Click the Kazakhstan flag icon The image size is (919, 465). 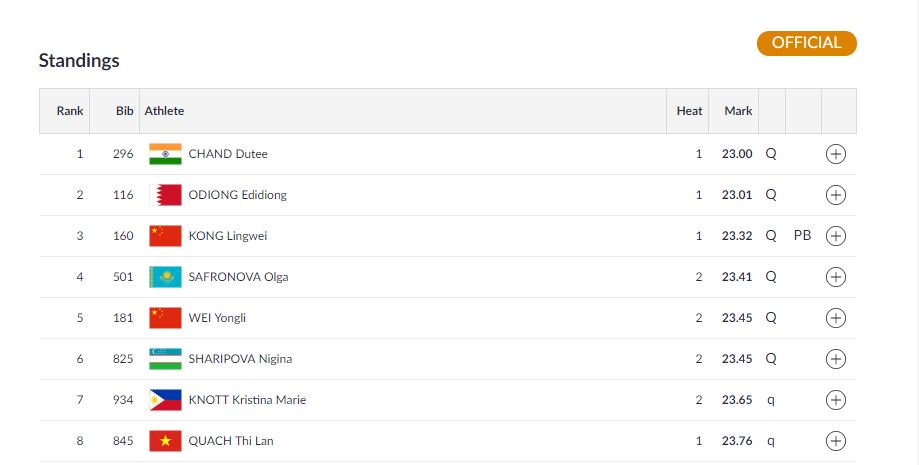(x=165, y=277)
